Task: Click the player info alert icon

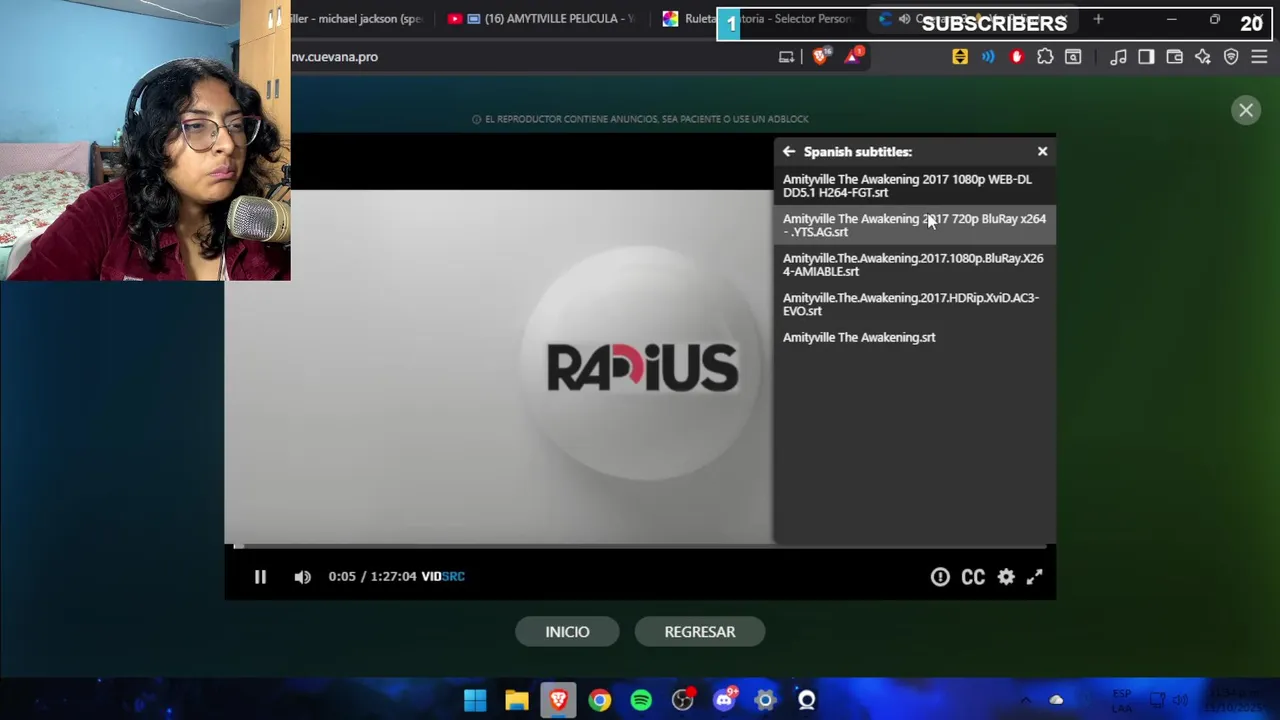Action: [x=940, y=577]
